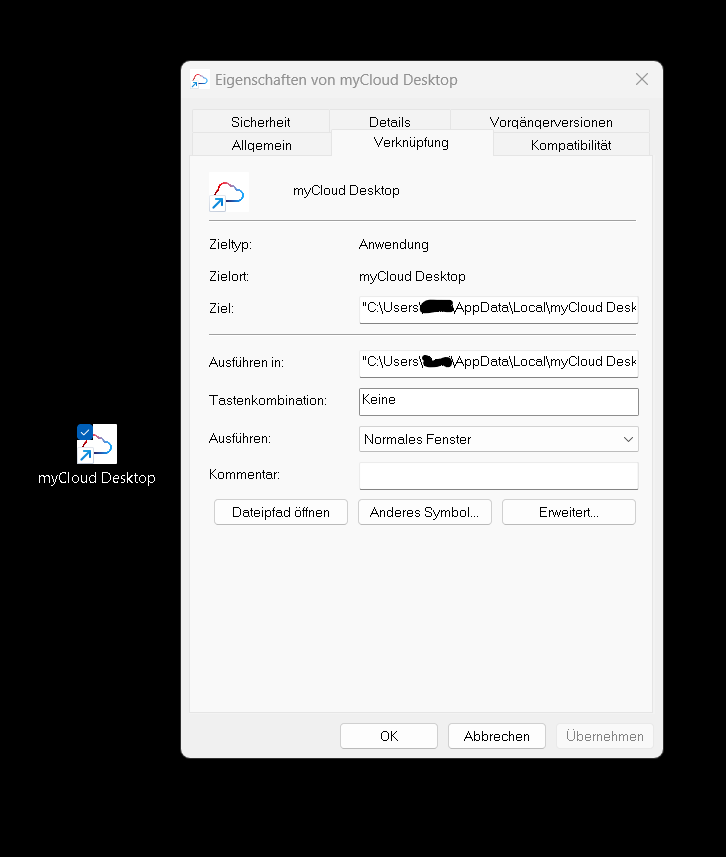Click the Eigenschaften von myCloud Desktop title text
Screen dimensions: 726x857
point(336,80)
